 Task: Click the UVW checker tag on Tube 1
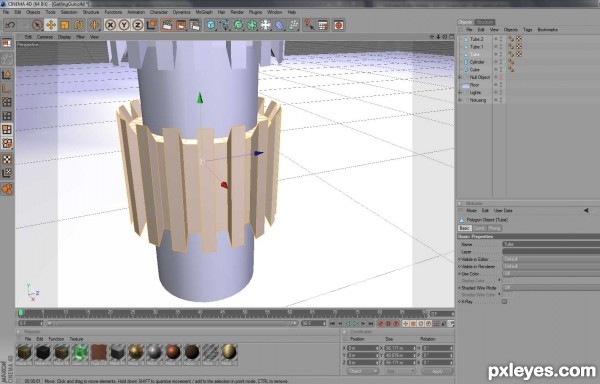click(x=519, y=47)
